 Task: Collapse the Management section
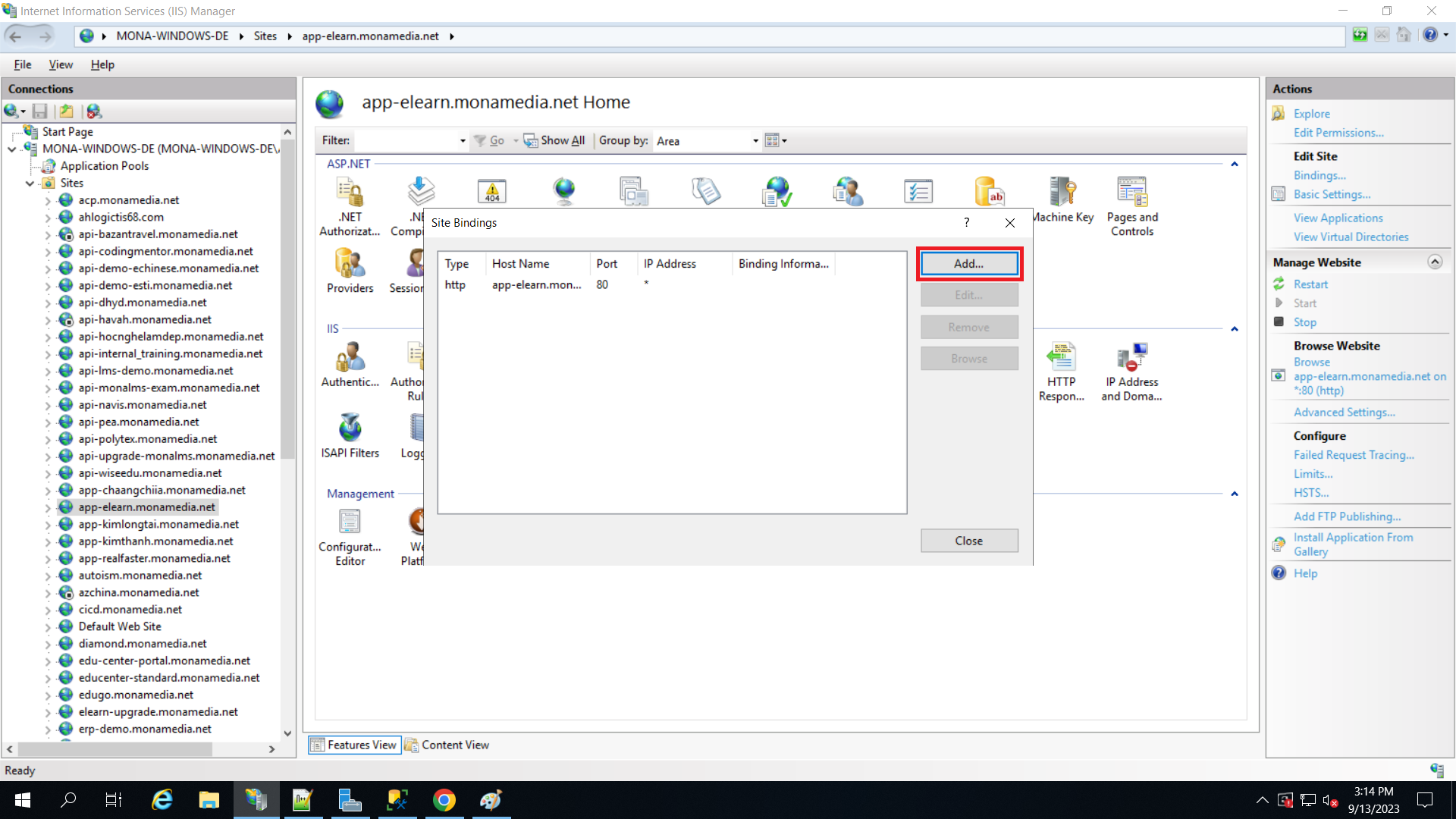coord(1235,494)
